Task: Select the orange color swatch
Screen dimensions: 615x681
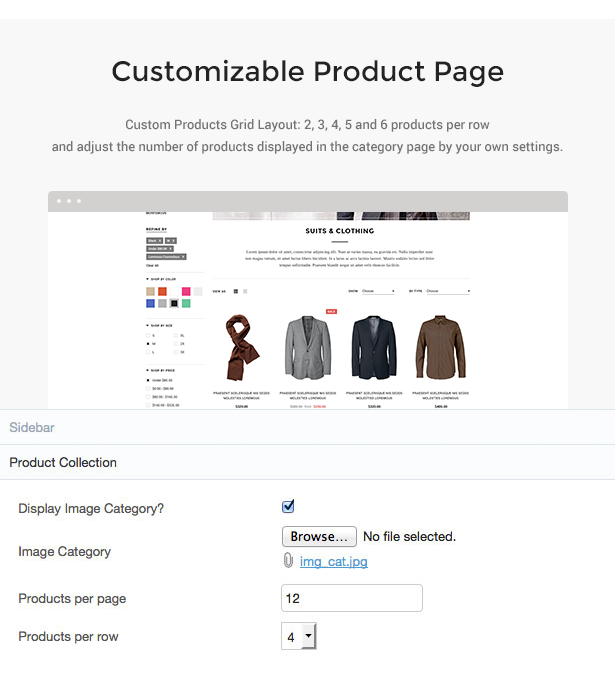Action: tap(162, 291)
